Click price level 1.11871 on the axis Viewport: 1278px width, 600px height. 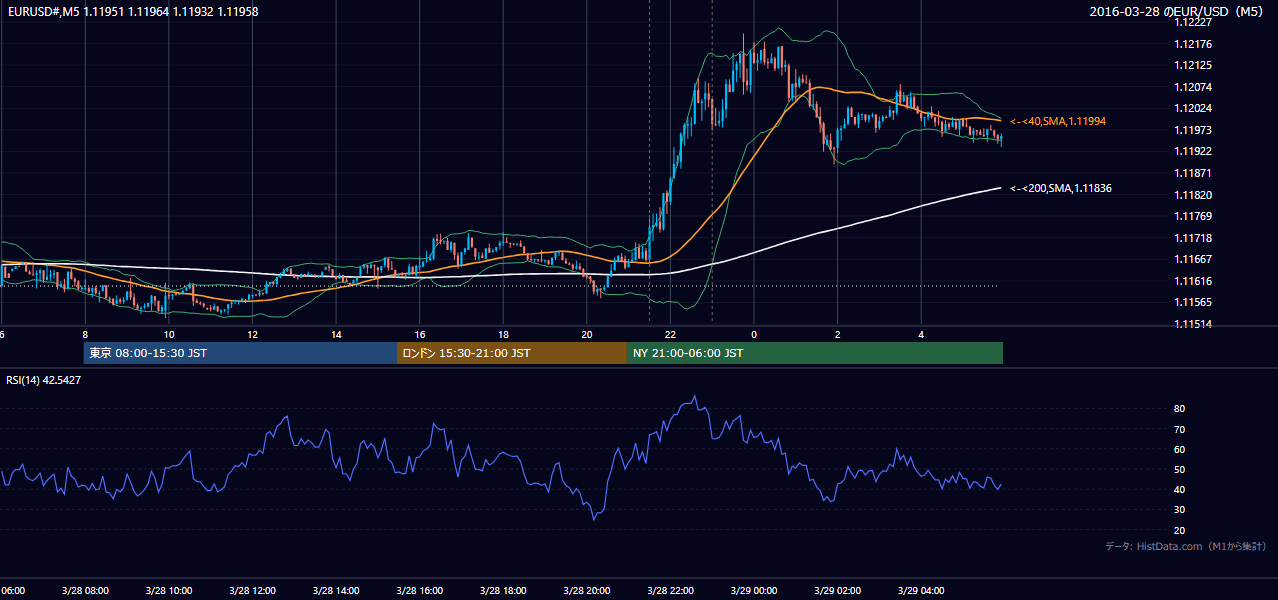point(1194,173)
